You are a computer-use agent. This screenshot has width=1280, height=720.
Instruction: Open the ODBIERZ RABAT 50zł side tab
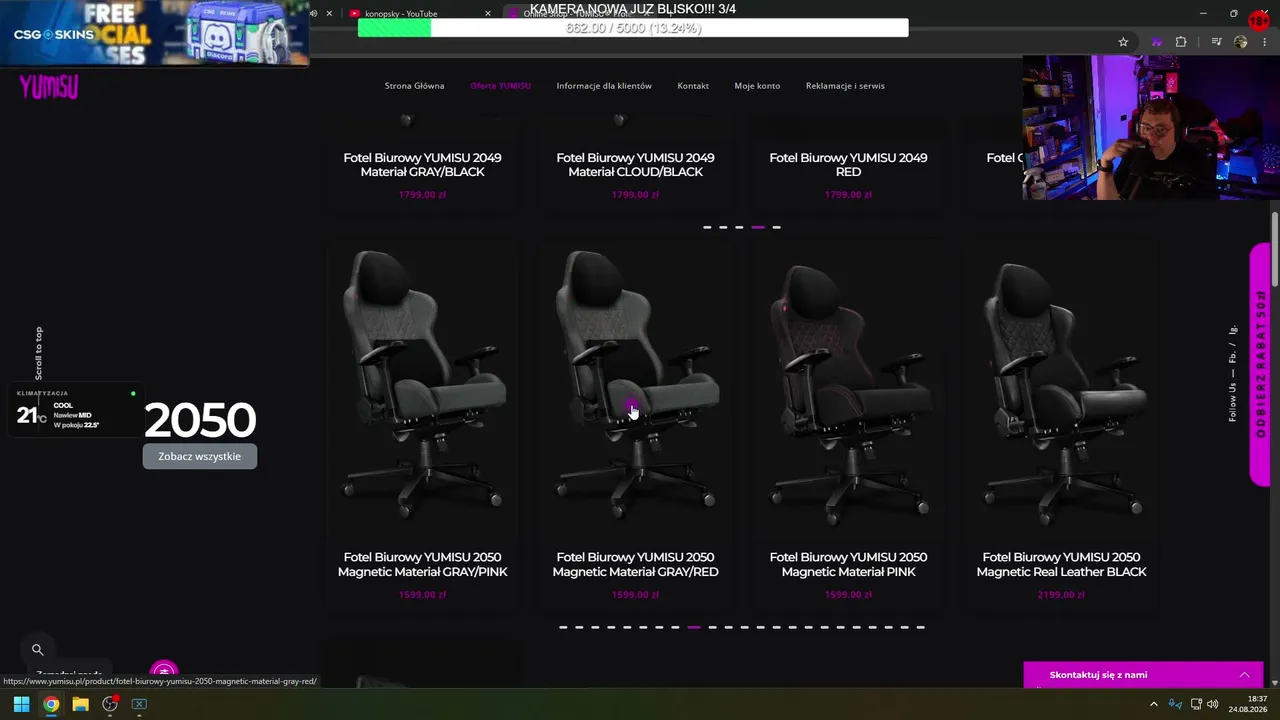(1260, 364)
